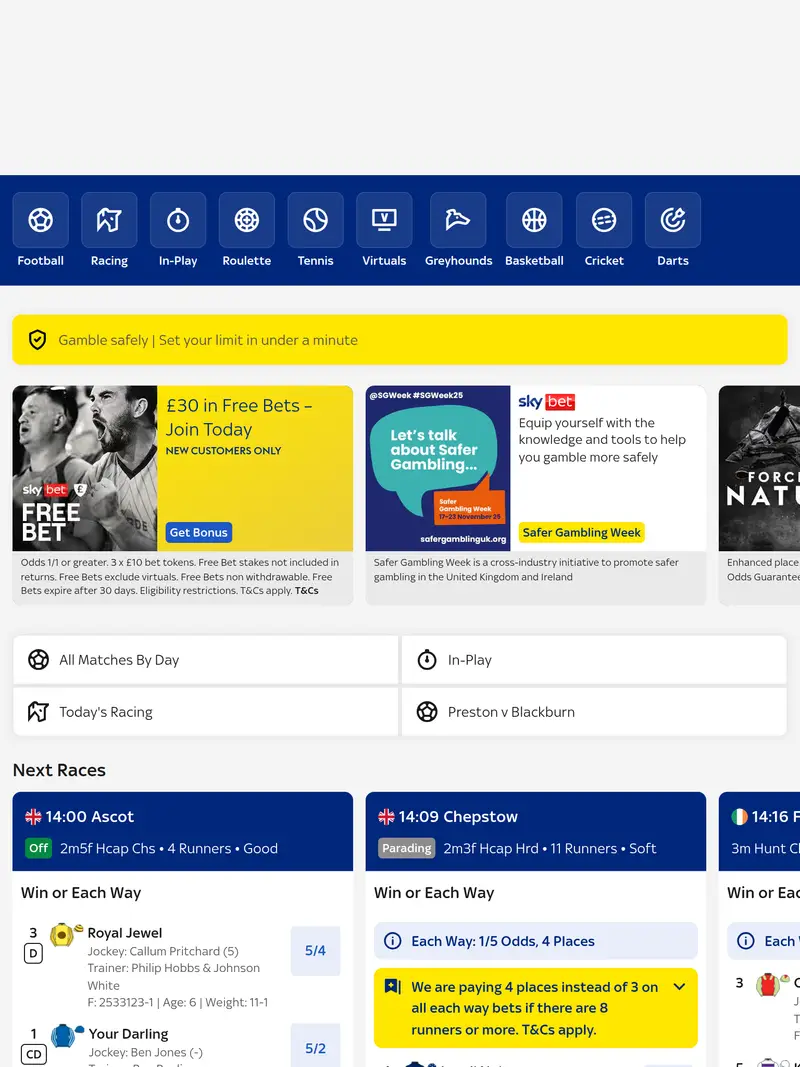This screenshot has height=1067, width=800.
Task: Expand the paying 4 places notice
Action: coord(679,986)
